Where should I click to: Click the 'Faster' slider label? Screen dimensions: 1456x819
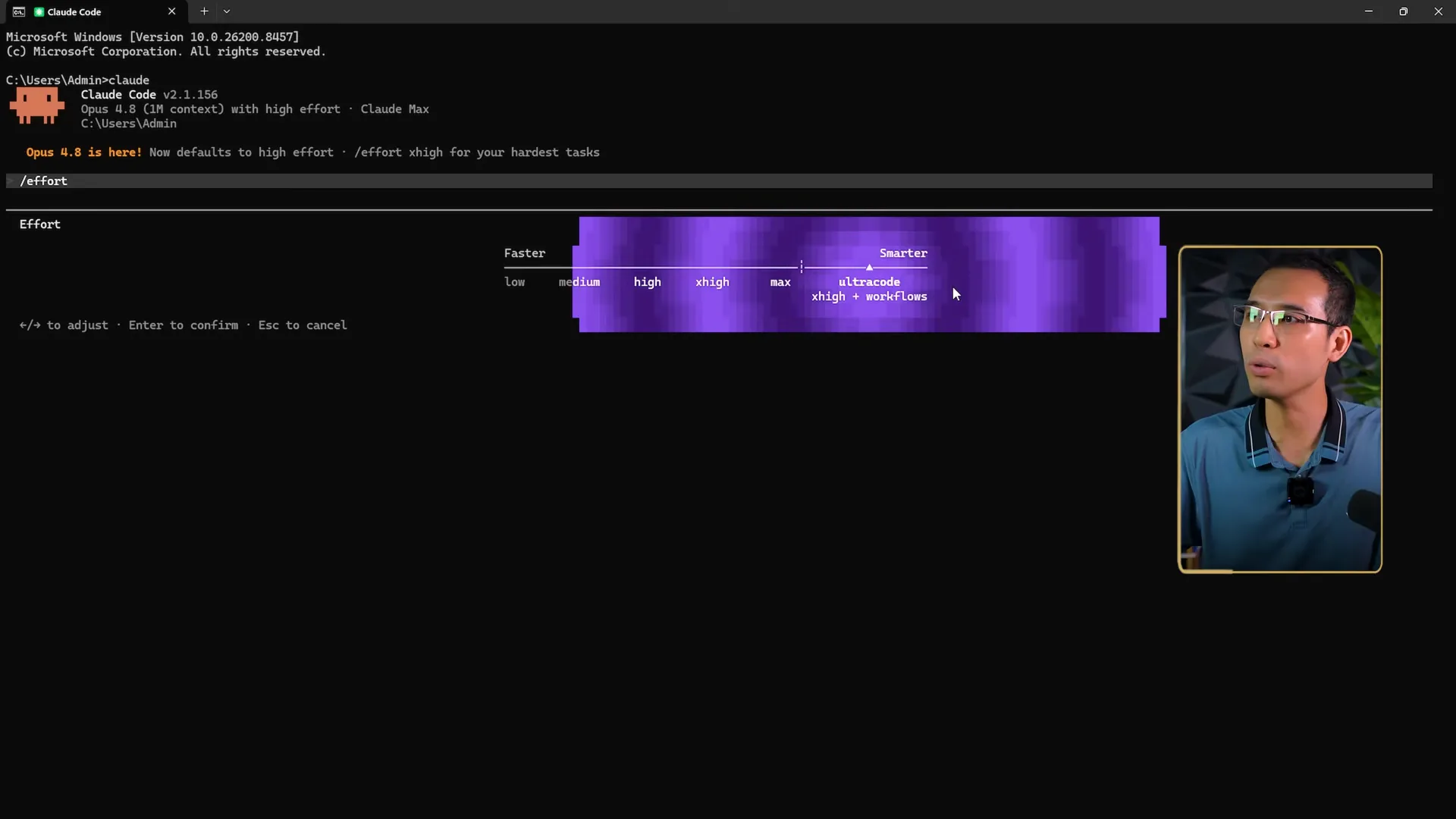tap(525, 253)
